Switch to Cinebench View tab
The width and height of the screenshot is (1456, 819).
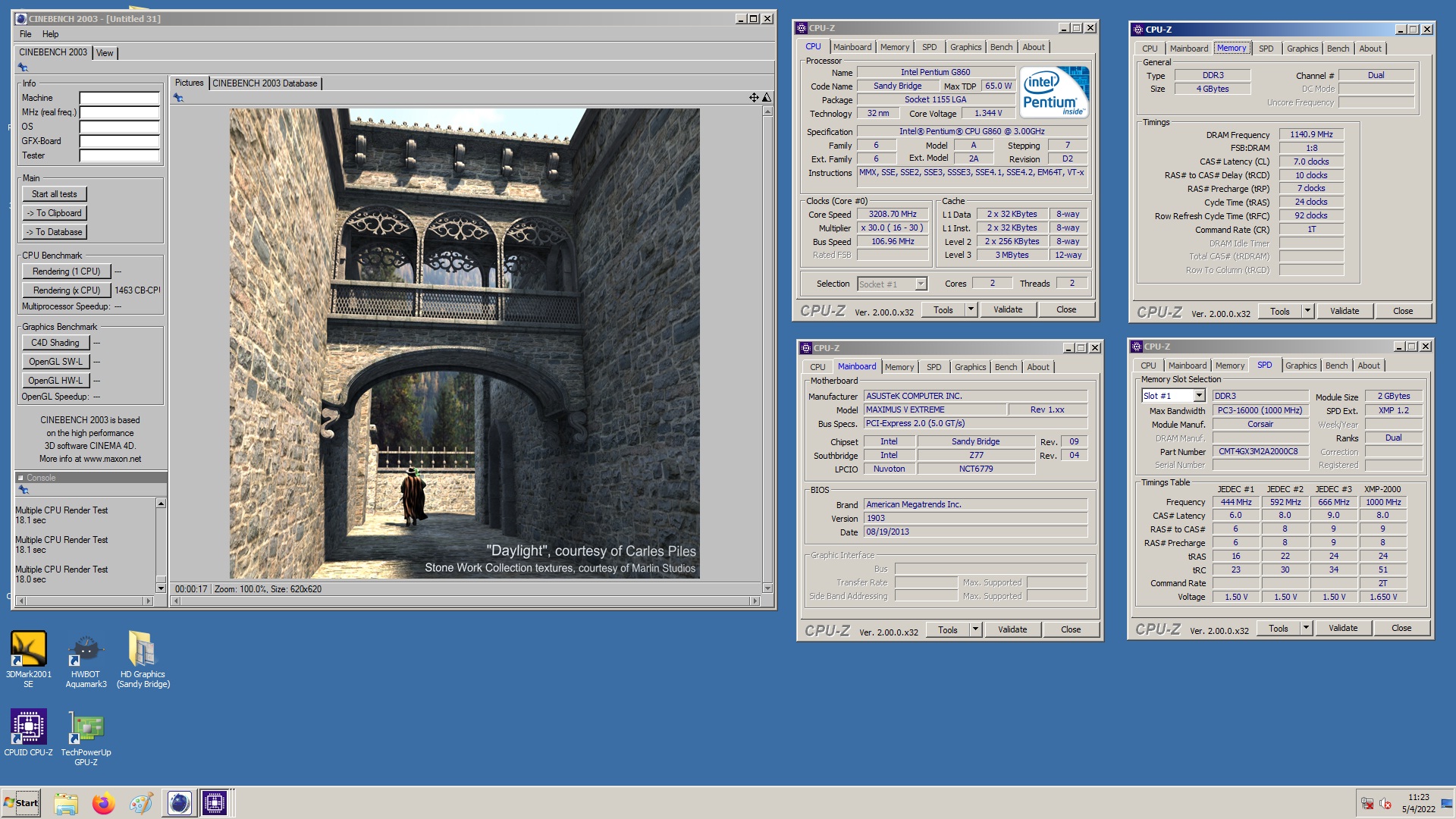[105, 53]
